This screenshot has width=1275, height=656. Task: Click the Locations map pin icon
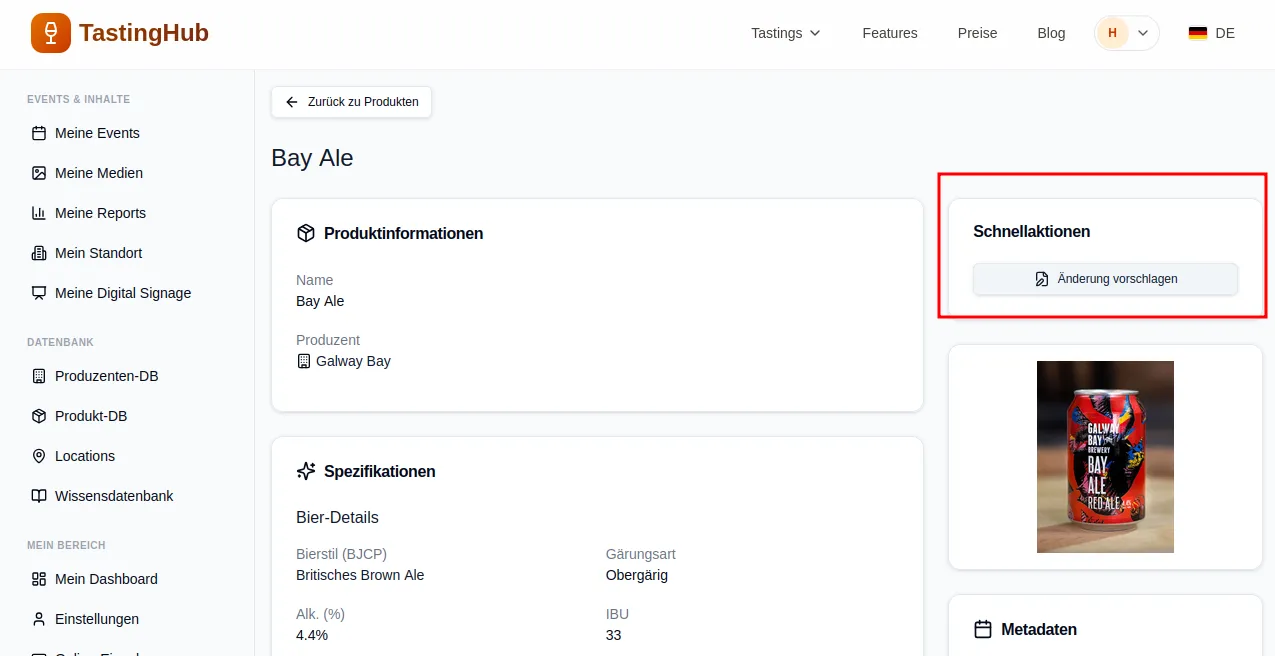coord(39,456)
